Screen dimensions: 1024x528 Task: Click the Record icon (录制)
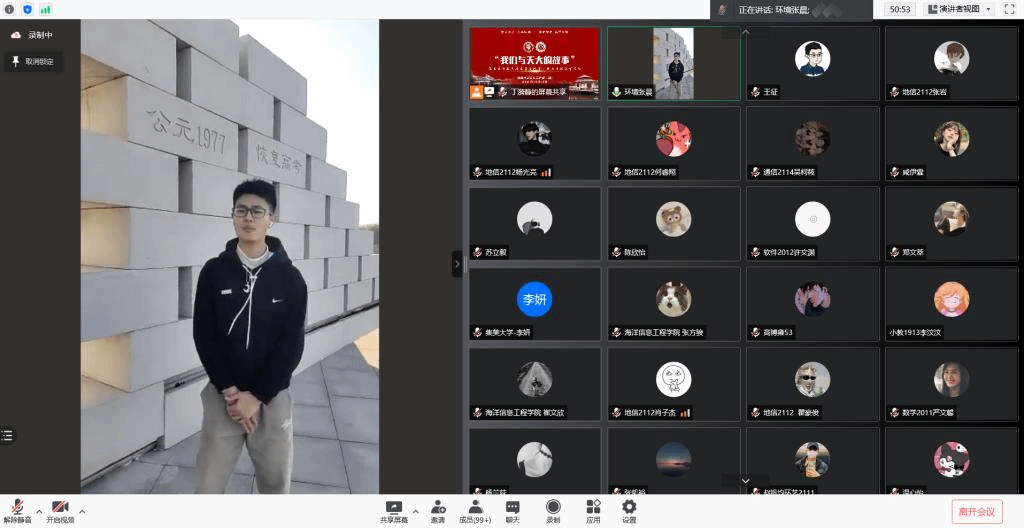tap(552, 510)
